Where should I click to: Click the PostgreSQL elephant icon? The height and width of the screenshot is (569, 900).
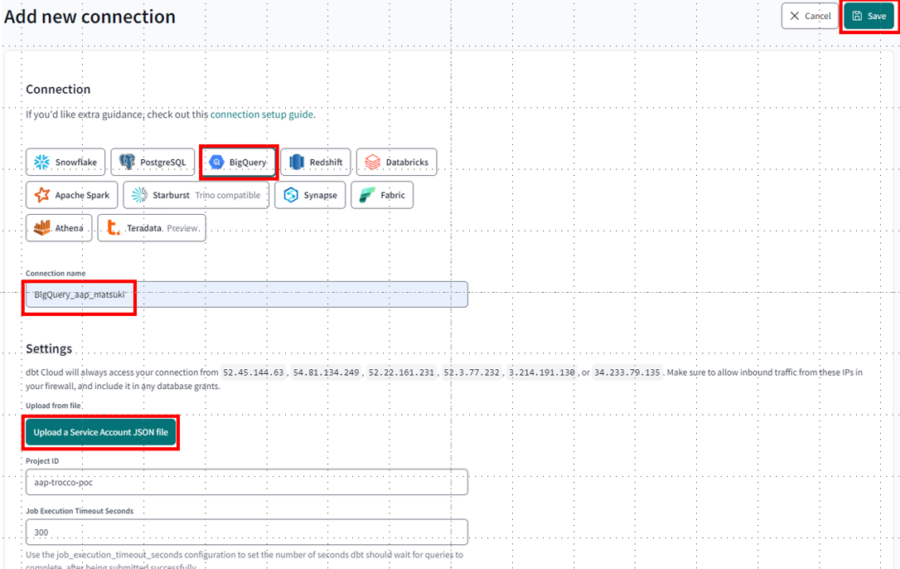[127, 162]
